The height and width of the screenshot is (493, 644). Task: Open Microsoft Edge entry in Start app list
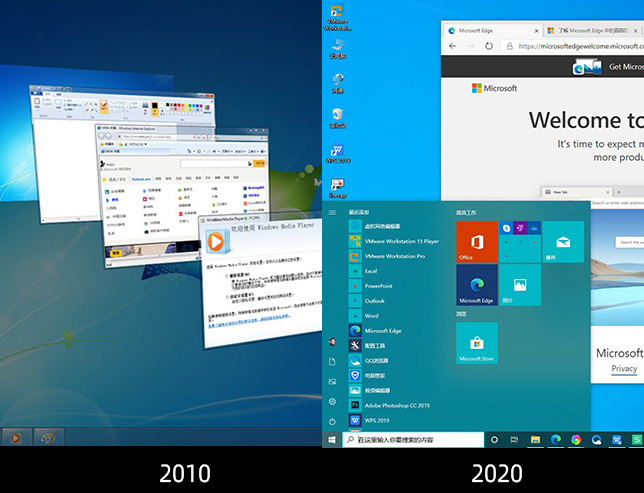tap(375, 331)
